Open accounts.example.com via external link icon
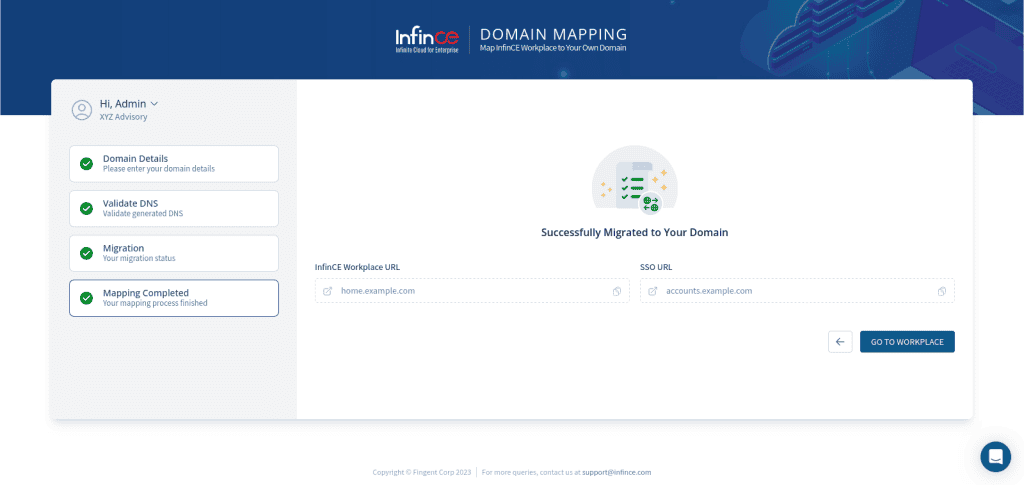This screenshot has width=1024, height=485. 652,291
